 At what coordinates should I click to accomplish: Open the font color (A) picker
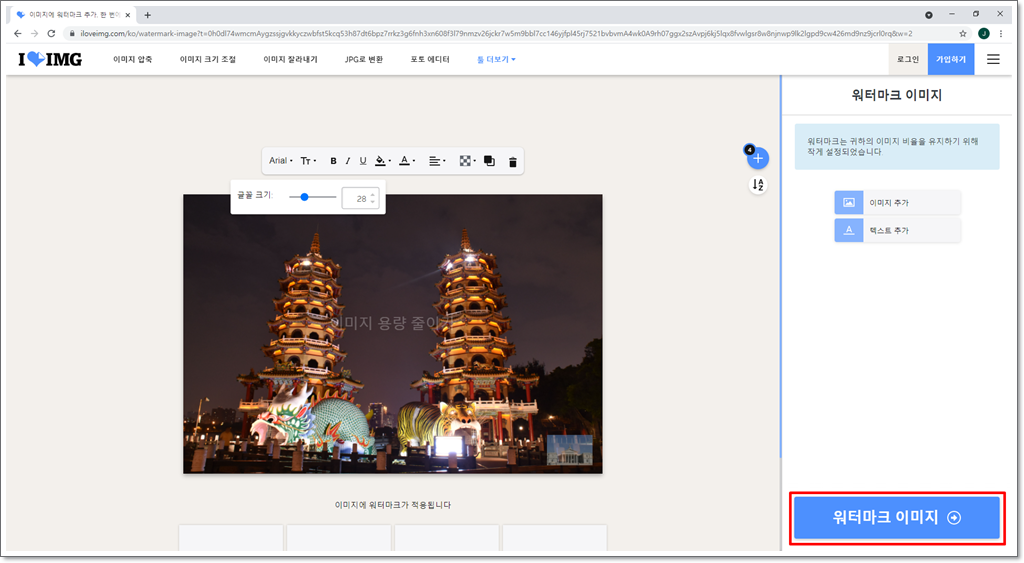[407, 161]
